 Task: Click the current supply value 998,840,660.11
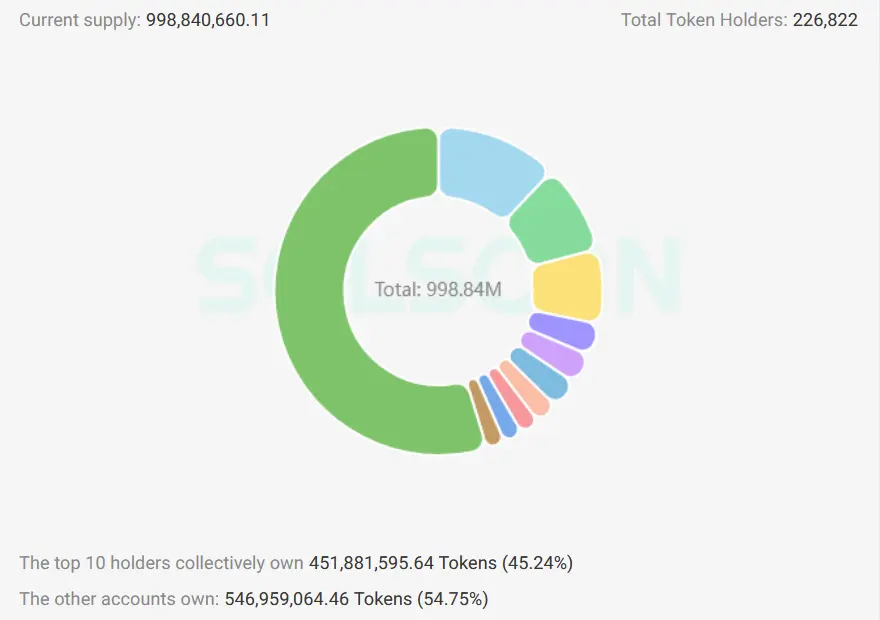(208, 20)
